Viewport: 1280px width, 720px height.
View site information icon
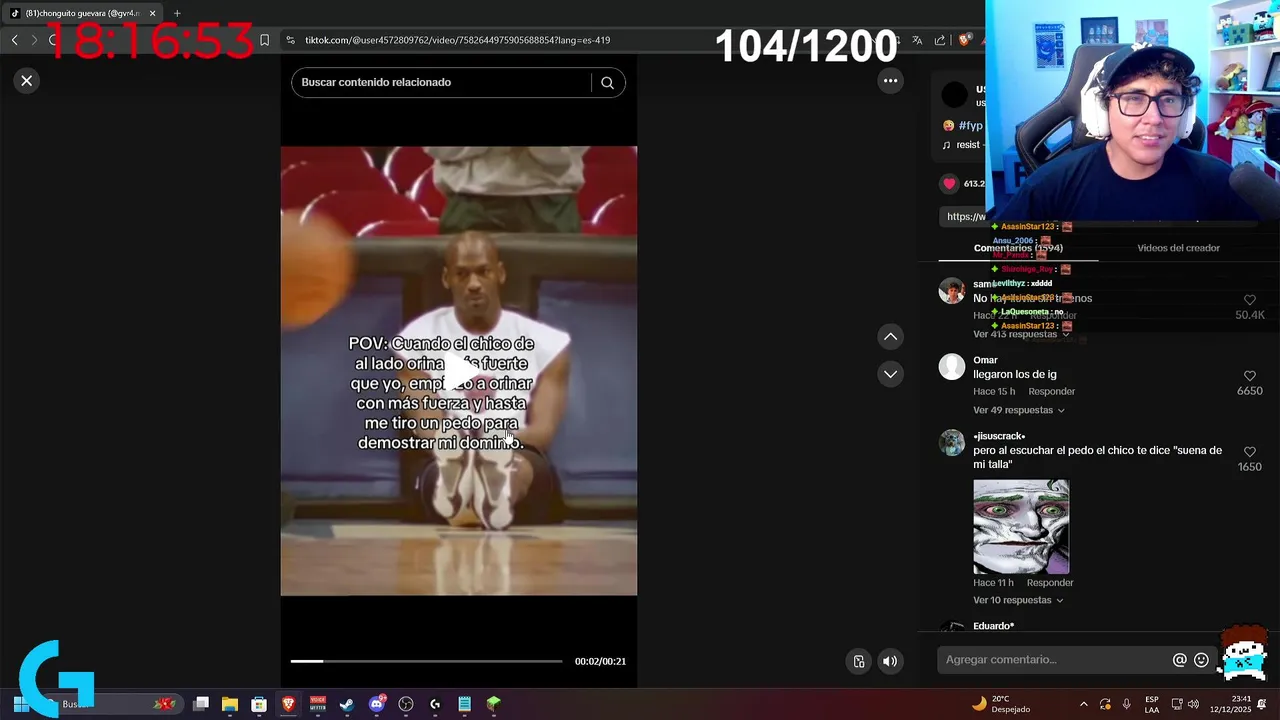290,40
